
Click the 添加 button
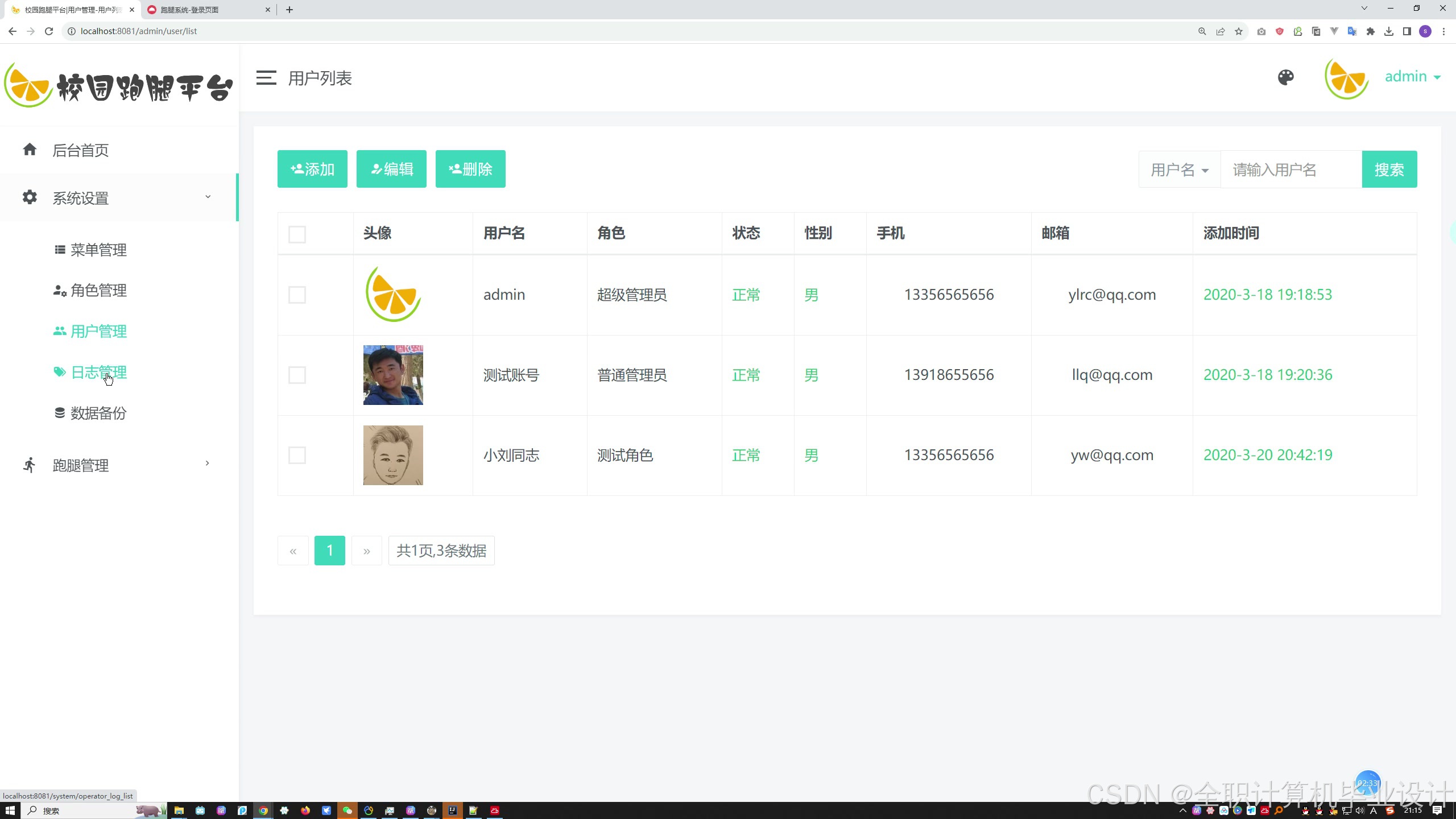[x=312, y=169]
